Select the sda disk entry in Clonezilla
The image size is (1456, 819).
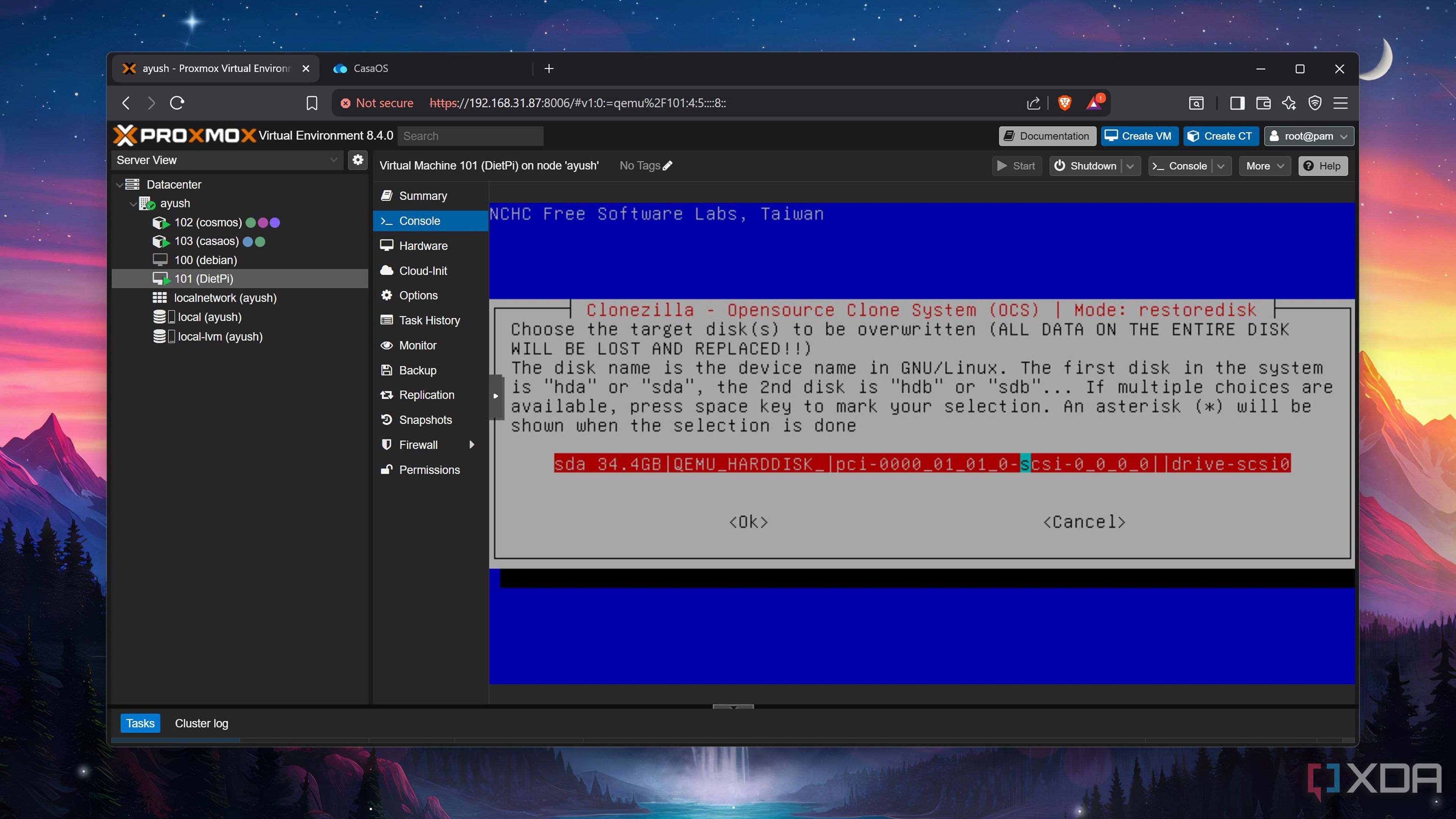click(922, 464)
